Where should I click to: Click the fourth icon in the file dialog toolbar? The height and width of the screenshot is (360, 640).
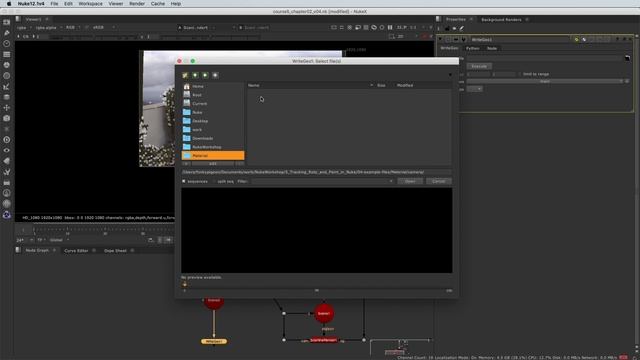[216, 75]
